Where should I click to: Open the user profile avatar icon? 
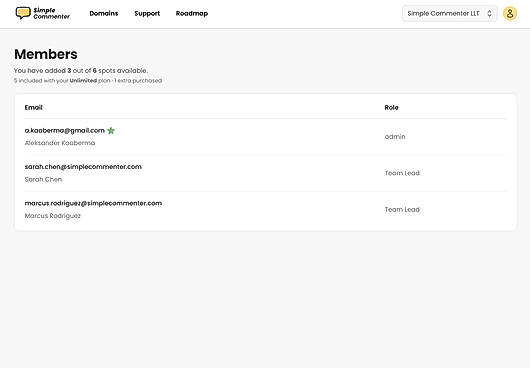click(510, 14)
